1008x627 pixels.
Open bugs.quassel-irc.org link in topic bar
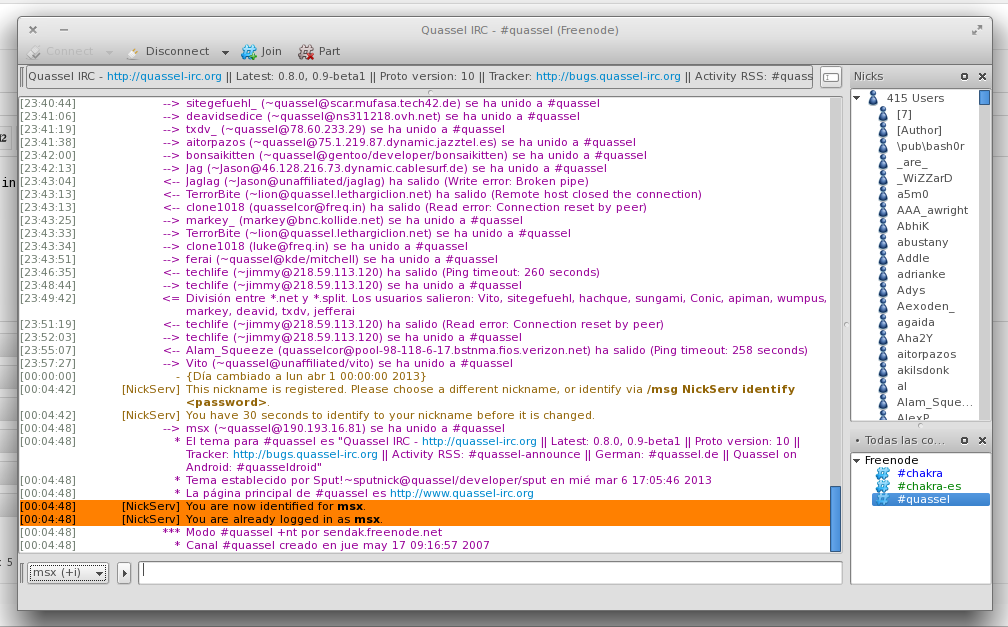point(608,77)
